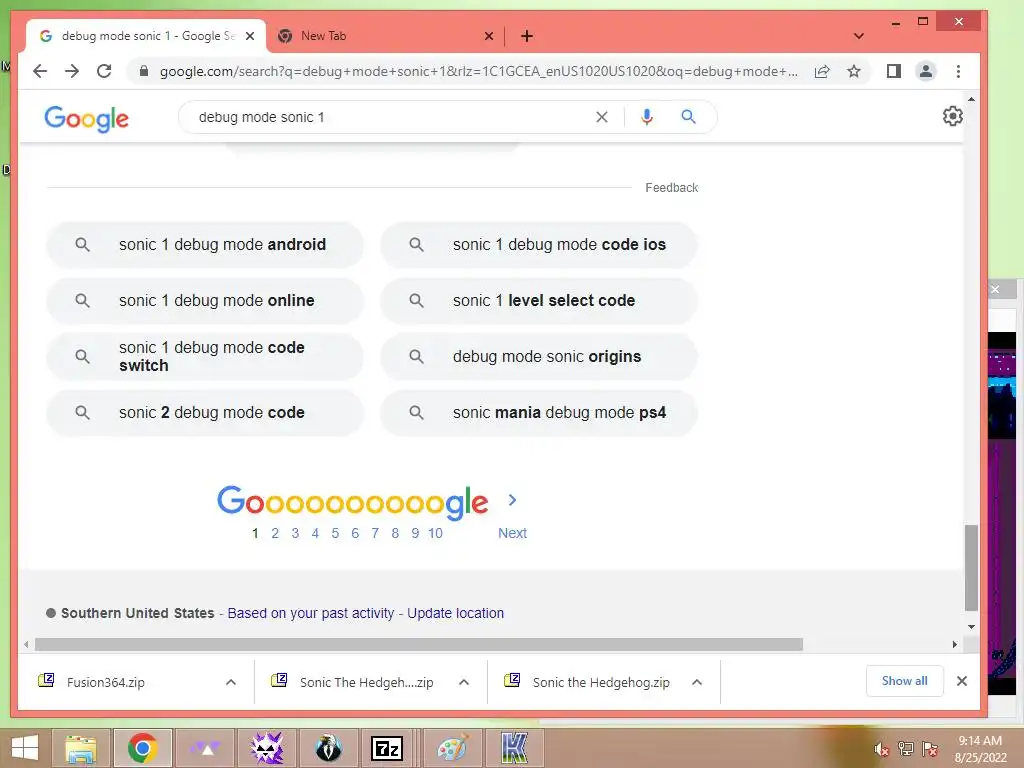Screen dimensions: 1024x768
Task: Search sonic 1 debug mode code switch
Action: 204,357
